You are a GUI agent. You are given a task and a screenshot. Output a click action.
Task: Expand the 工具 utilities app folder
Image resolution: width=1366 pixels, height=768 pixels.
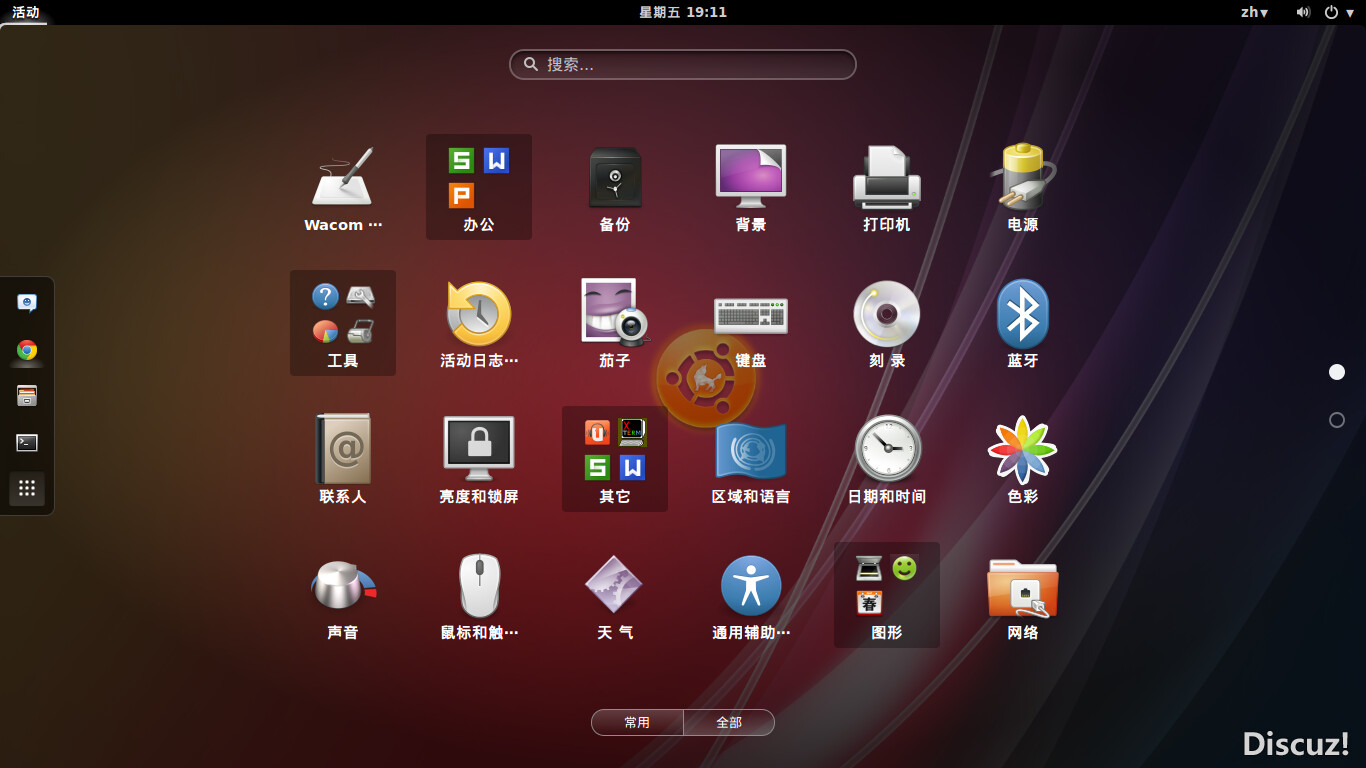coord(343,323)
